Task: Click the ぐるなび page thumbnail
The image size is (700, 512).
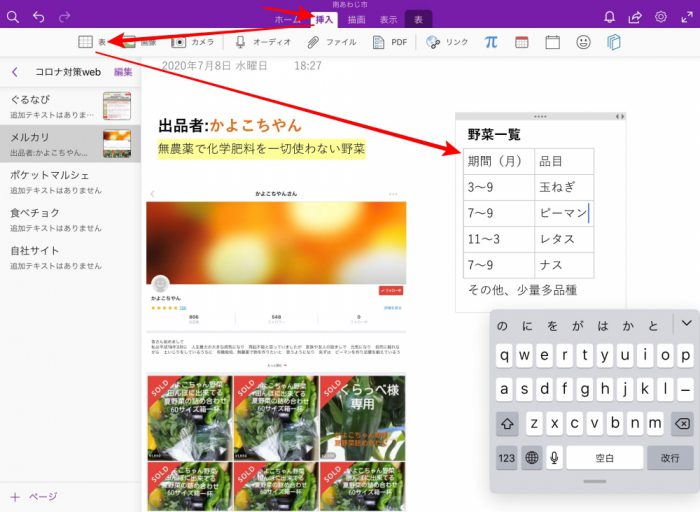Action: point(117,106)
